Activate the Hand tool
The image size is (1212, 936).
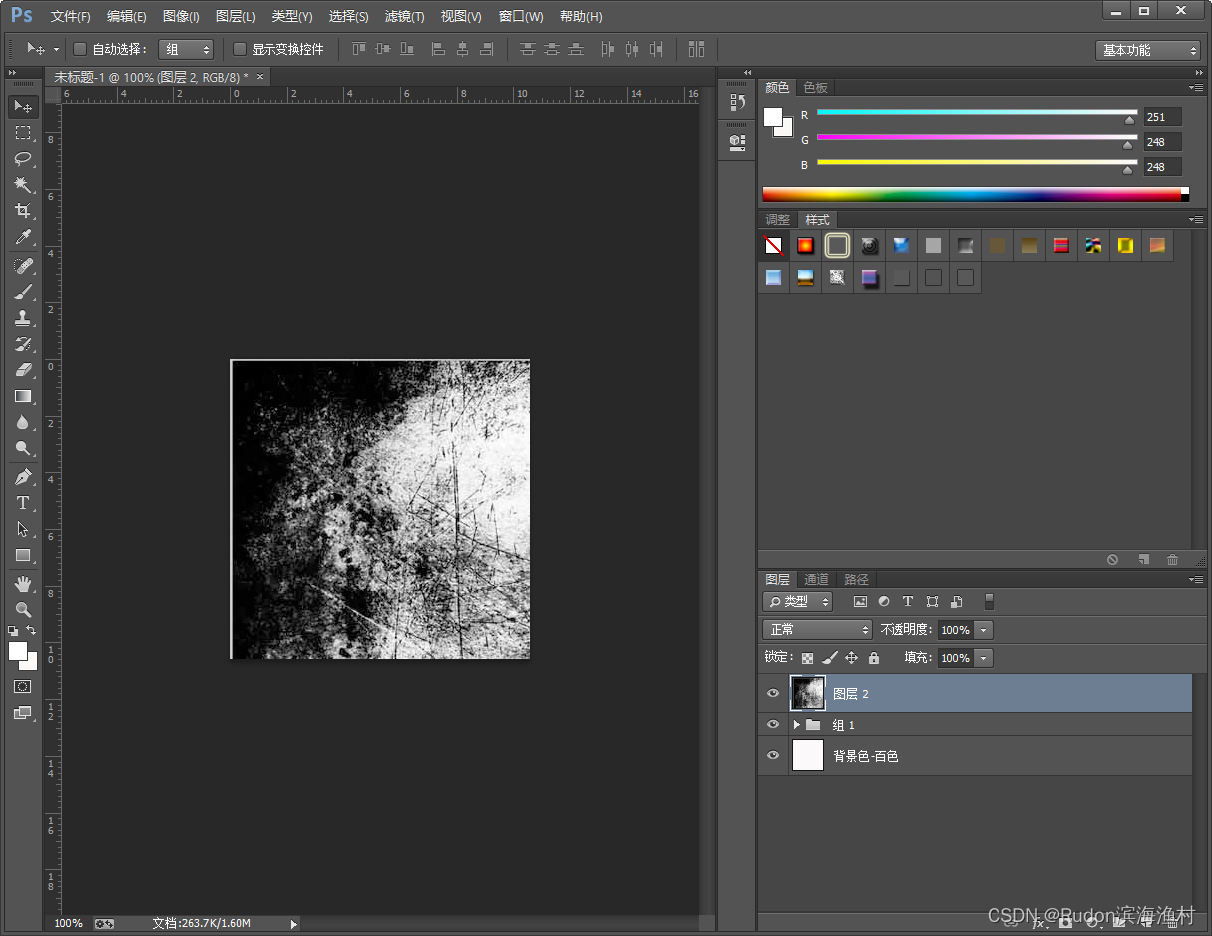click(23, 583)
